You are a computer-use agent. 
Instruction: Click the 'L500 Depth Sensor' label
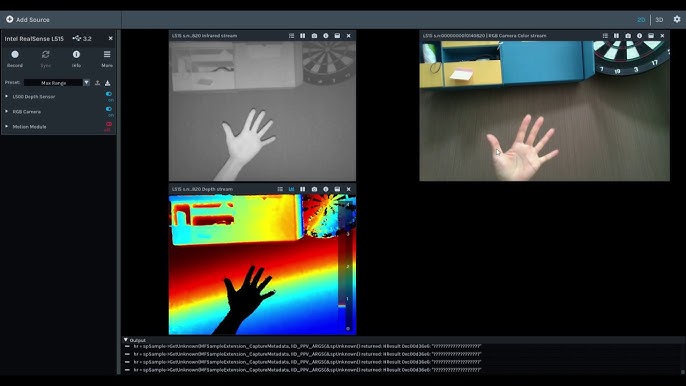pos(34,97)
